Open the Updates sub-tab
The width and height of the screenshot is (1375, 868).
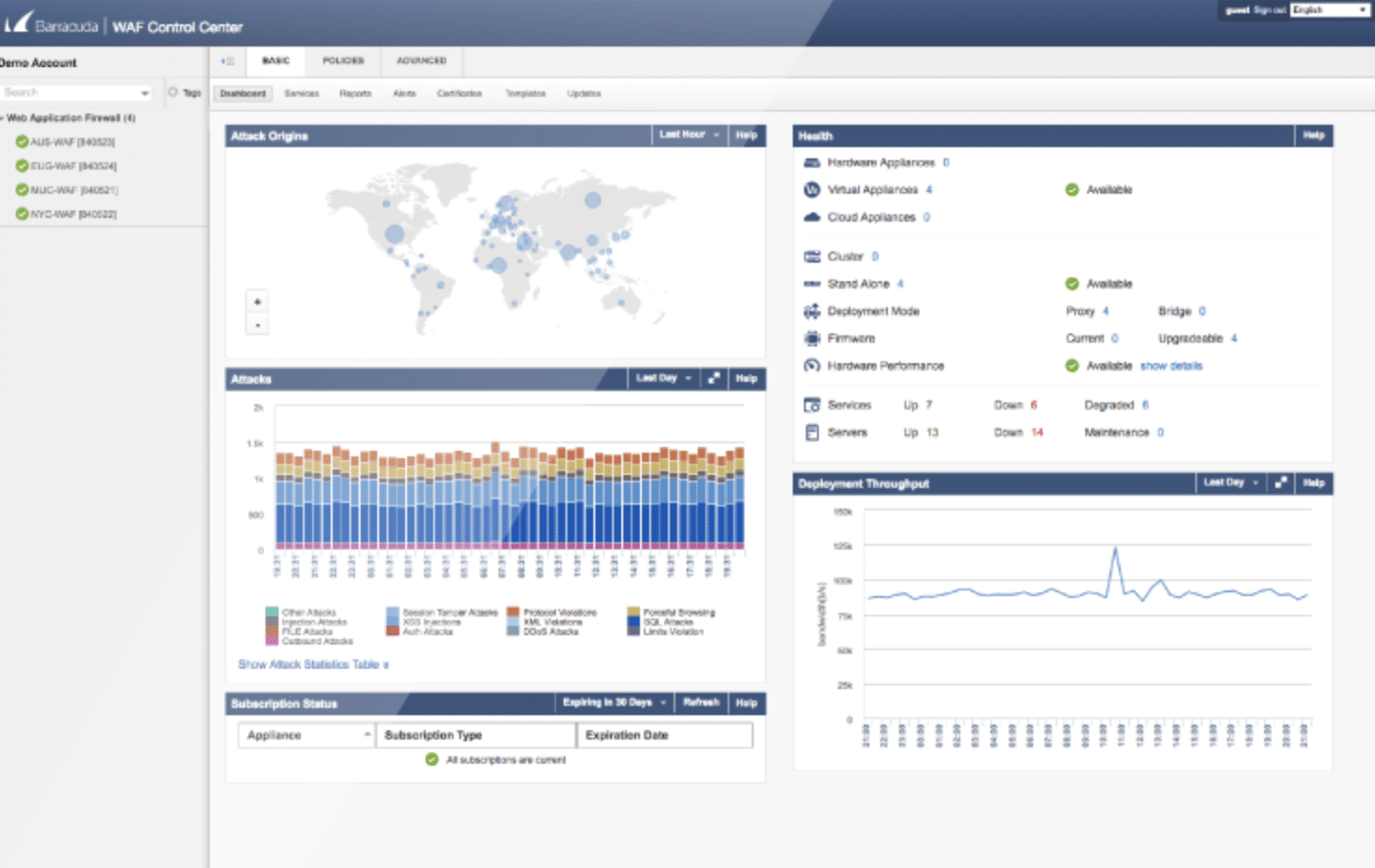[x=584, y=94]
